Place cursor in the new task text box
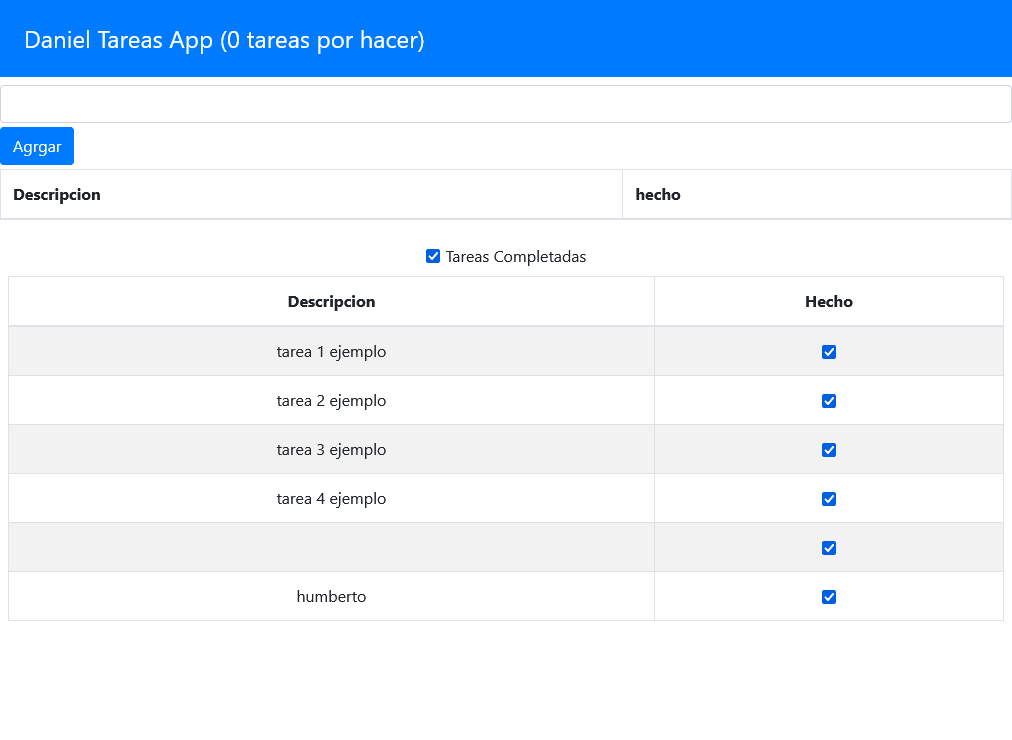 (x=506, y=103)
